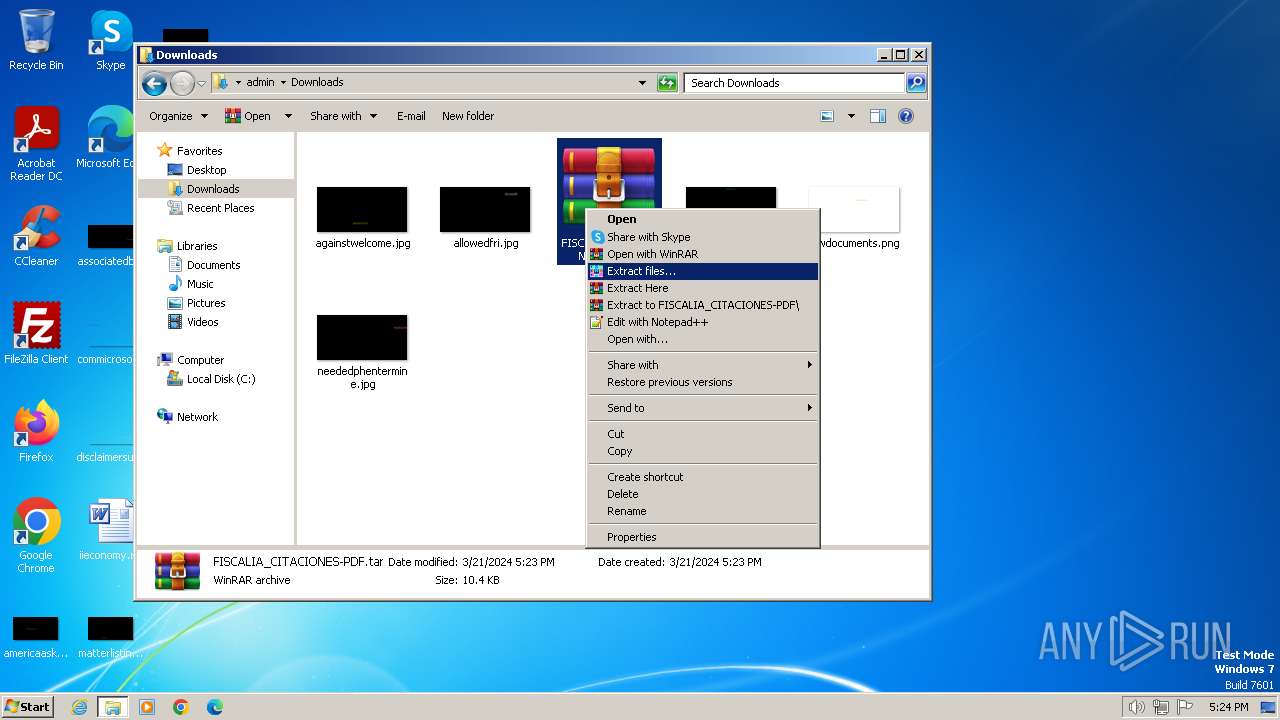This screenshot has height=720, width=1280.
Task: Click the search magnifier icon
Action: click(x=915, y=83)
